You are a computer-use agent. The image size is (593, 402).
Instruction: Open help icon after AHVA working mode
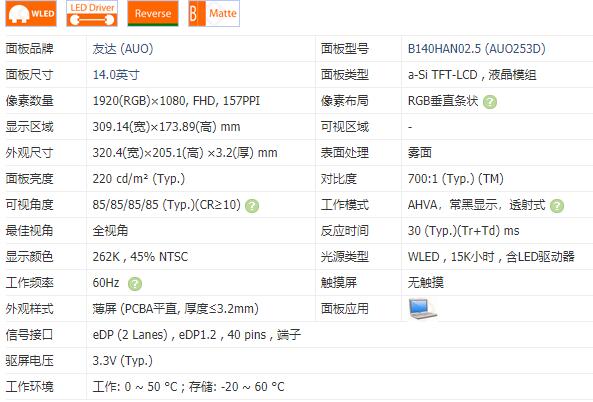(x=557, y=206)
